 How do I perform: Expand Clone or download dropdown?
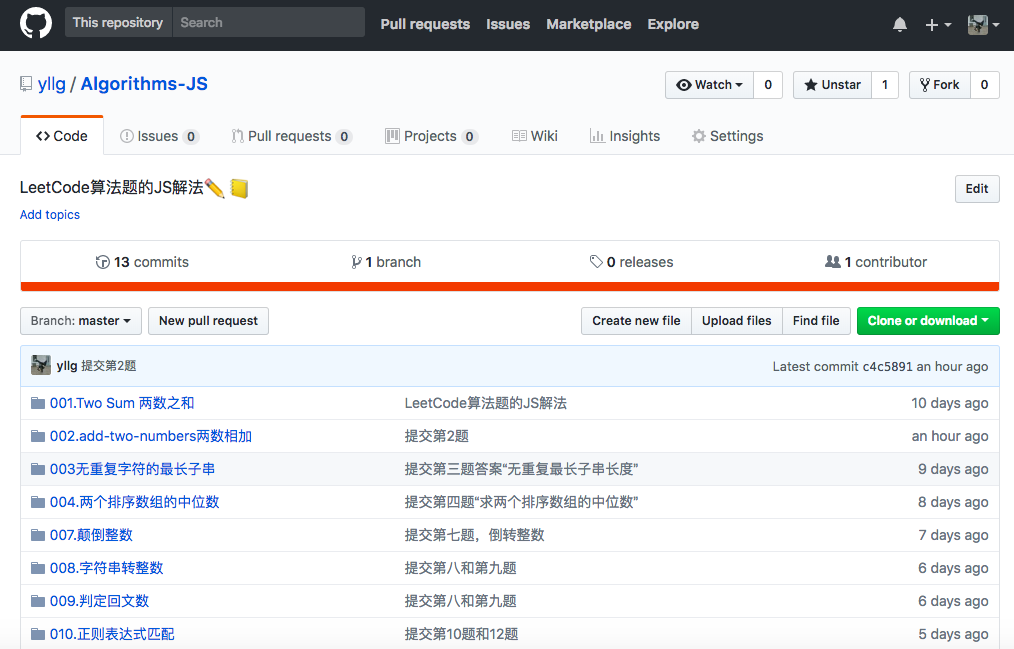(x=928, y=321)
